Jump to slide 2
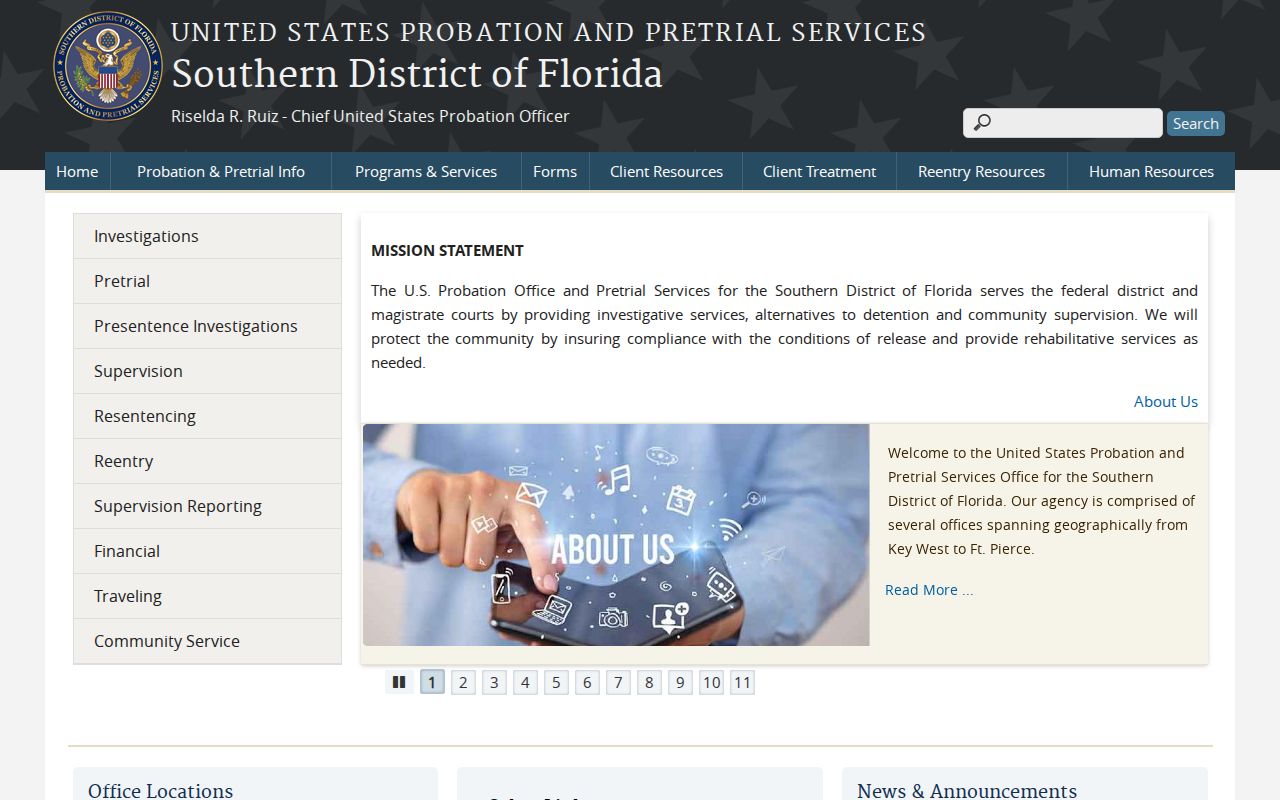Viewport: 1280px width, 800px height. (x=463, y=682)
